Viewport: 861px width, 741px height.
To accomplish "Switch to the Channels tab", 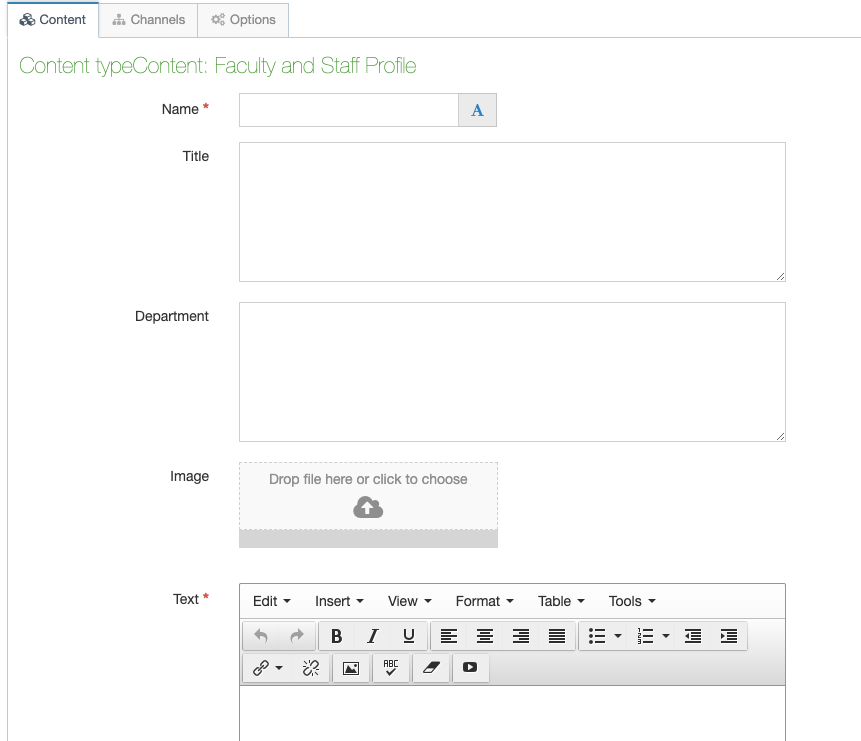I will 148,20.
